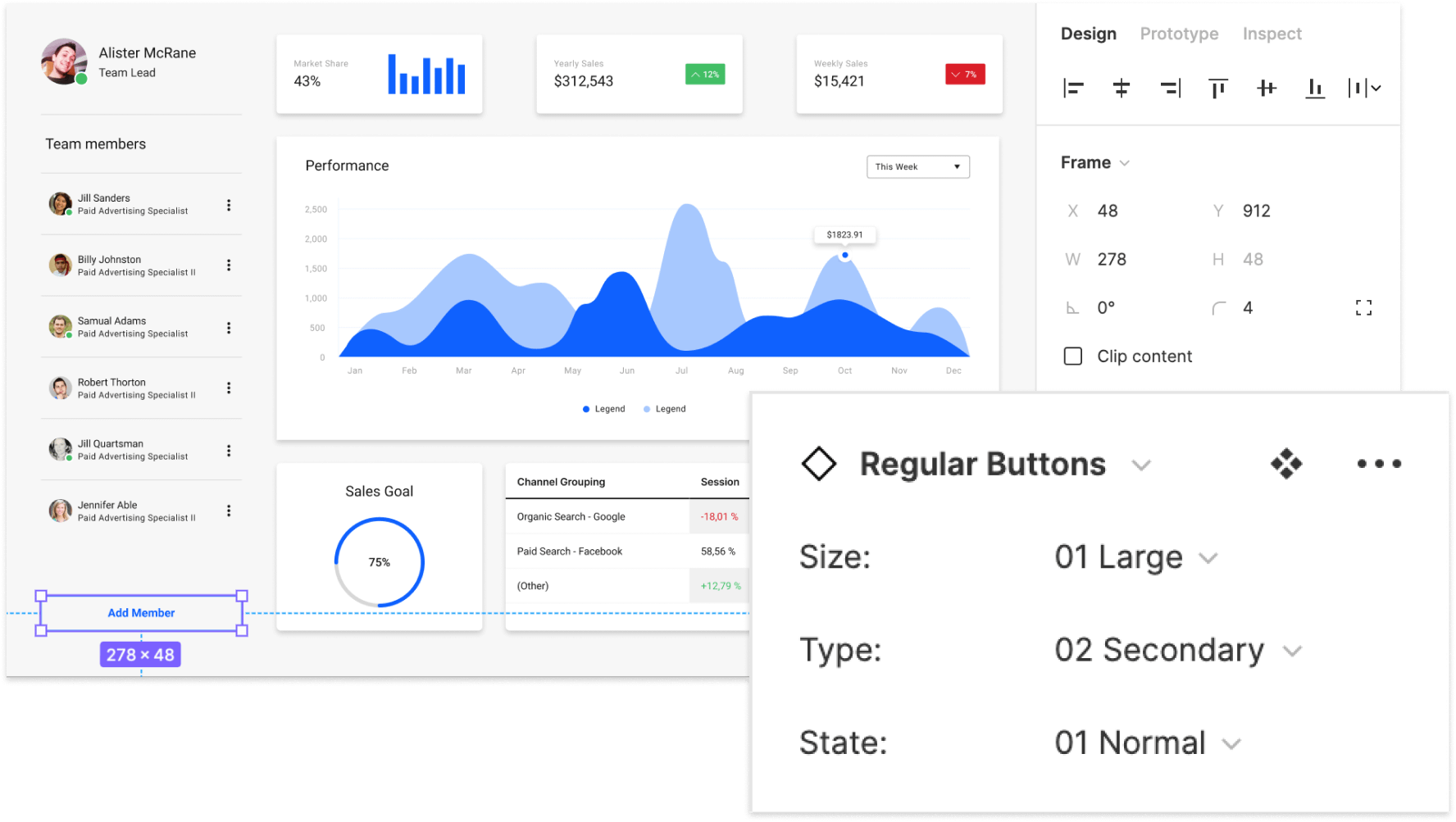Click Jill Sanders' avatar
This screenshot has height=822, width=1456.
[60, 203]
